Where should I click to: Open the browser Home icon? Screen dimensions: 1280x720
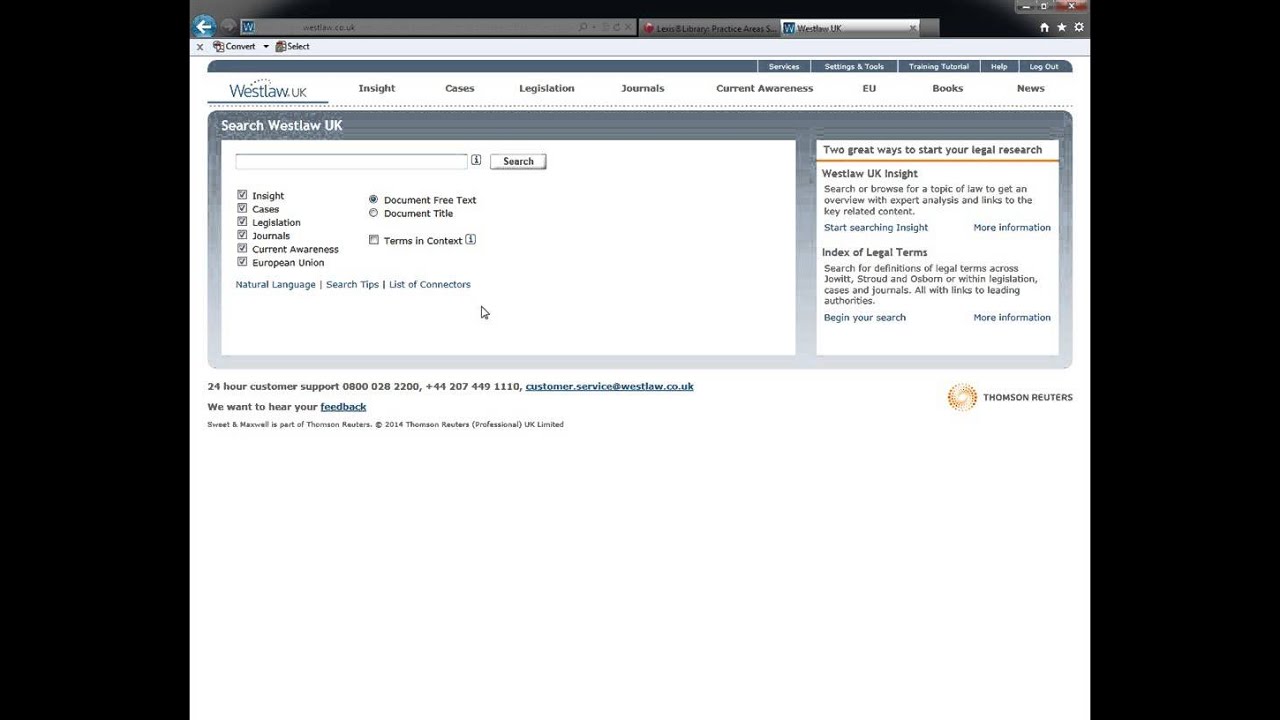(1044, 27)
